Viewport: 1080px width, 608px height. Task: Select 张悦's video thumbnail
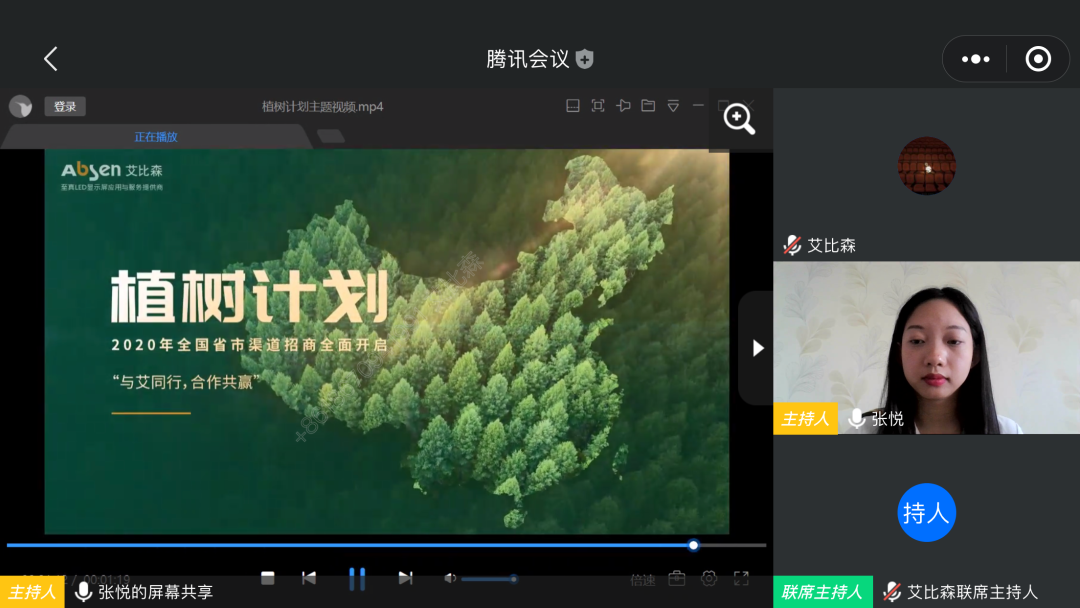(926, 348)
